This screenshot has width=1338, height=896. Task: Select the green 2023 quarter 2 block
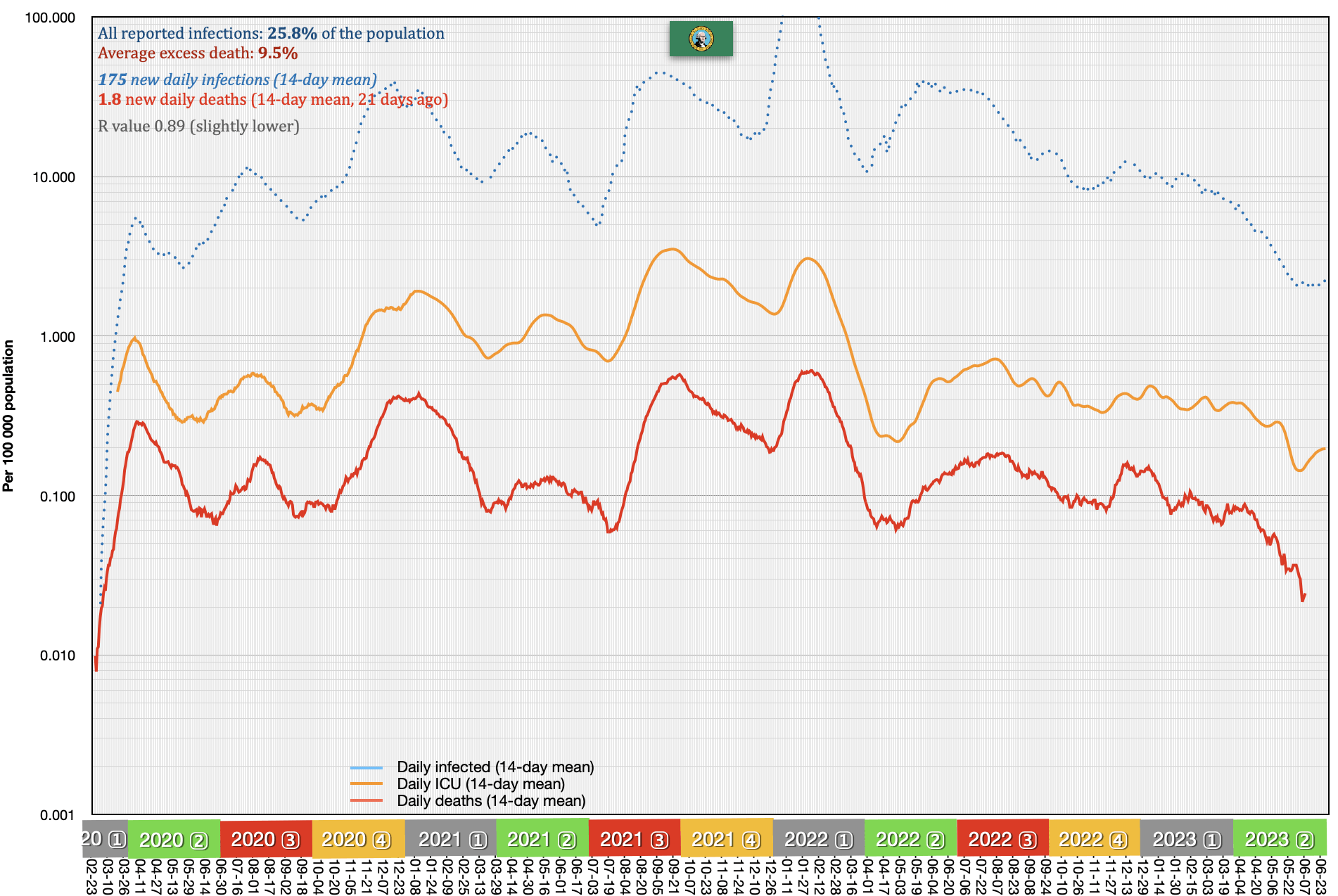[x=1280, y=840]
